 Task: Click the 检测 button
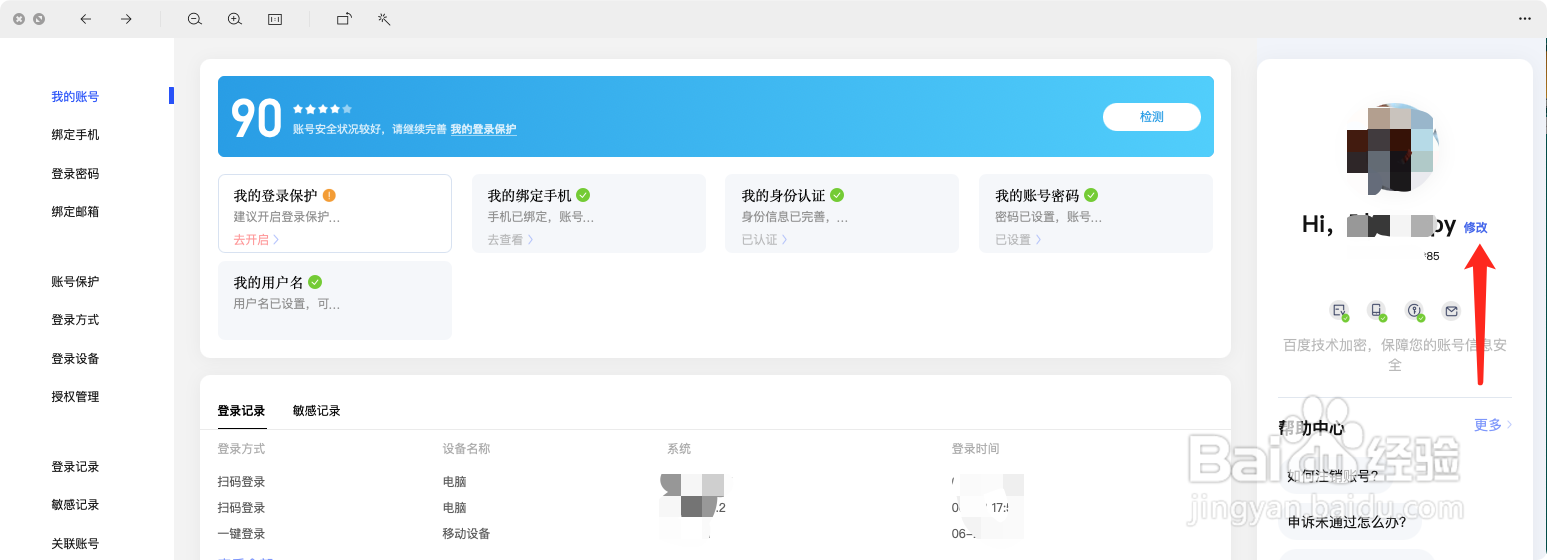[x=1151, y=117]
